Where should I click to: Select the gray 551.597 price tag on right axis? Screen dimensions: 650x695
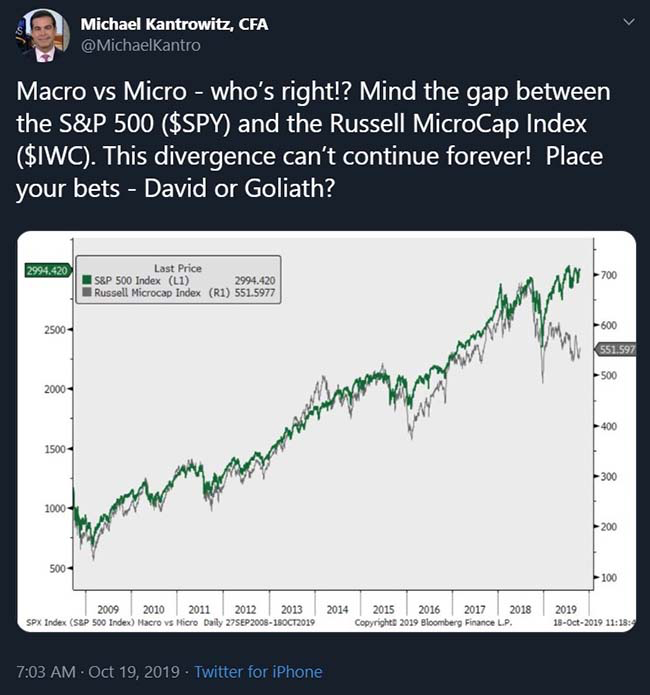(x=615, y=350)
